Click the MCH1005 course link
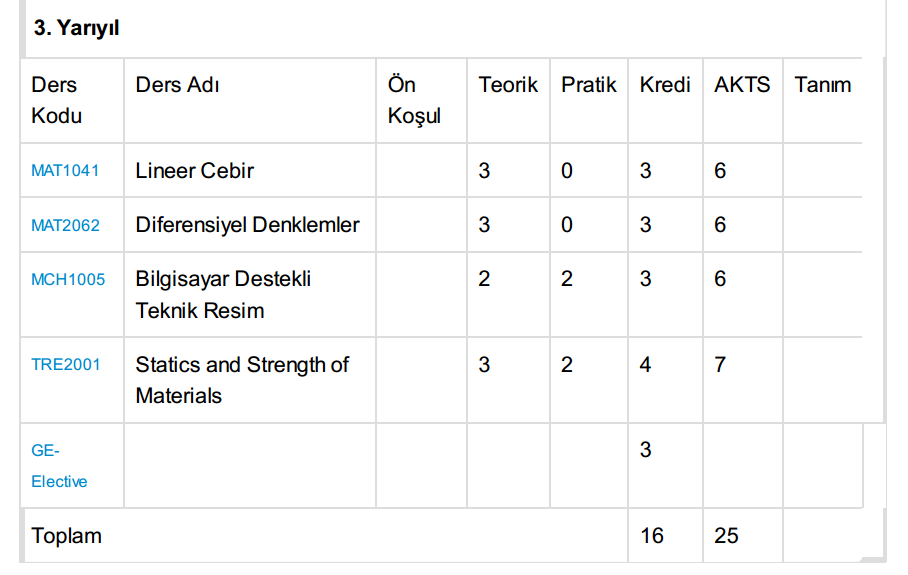908x575 pixels. (67, 279)
